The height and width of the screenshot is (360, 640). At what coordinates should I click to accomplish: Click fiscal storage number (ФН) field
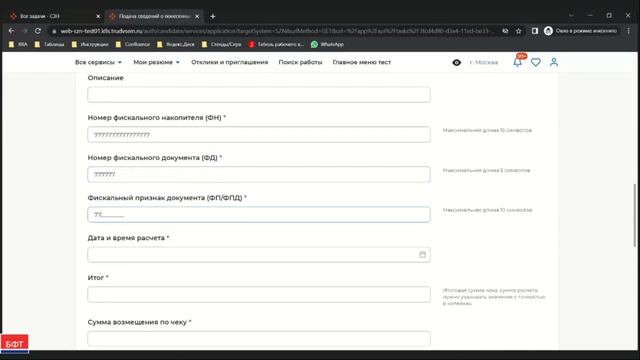coord(259,134)
